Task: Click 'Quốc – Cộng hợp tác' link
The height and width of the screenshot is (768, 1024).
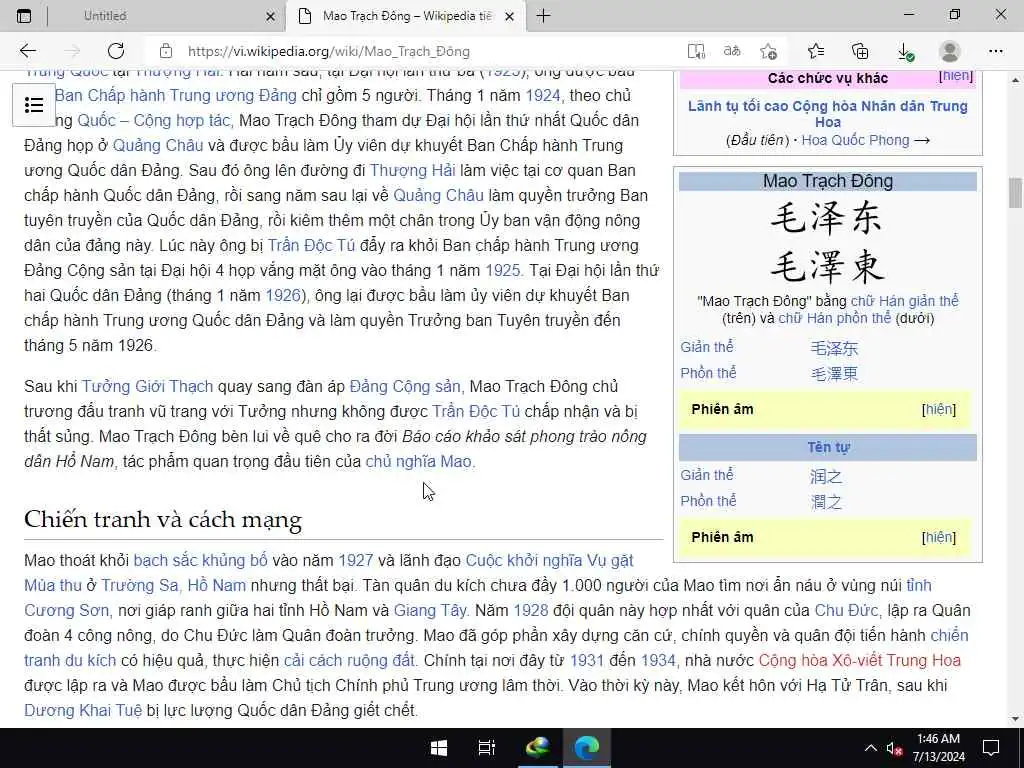Action: [155, 121]
